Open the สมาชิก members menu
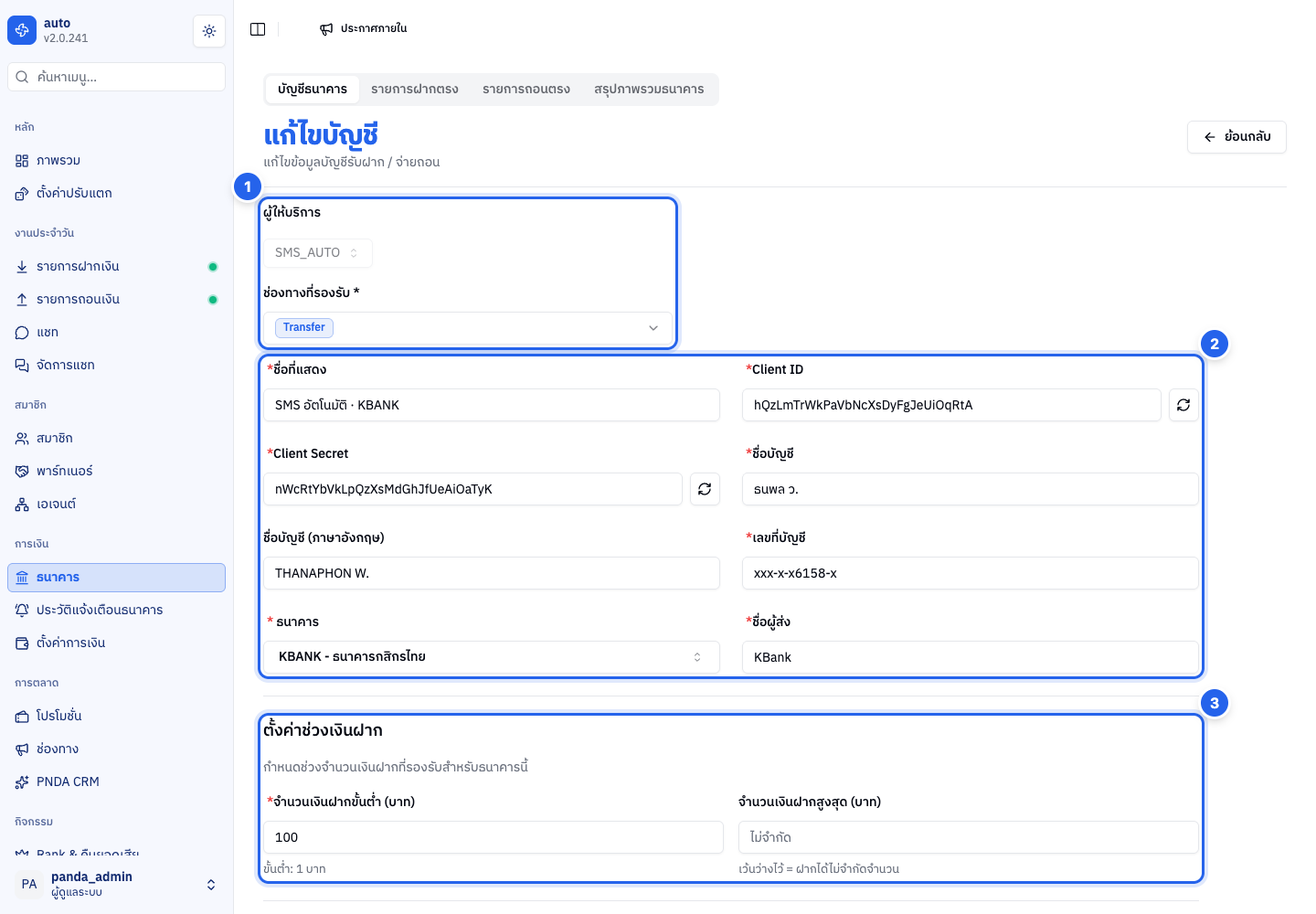1316x914 pixels. click(117, 439)
